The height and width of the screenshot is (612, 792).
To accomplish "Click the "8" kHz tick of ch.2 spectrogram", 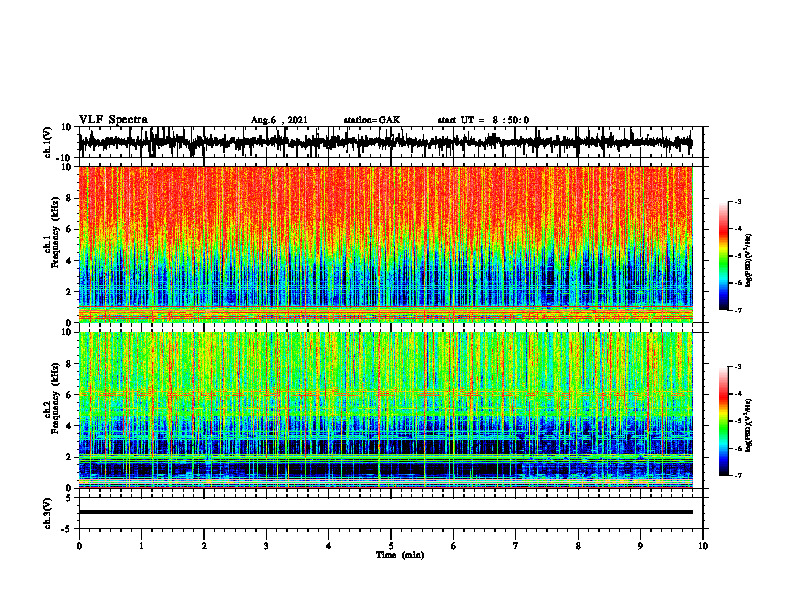I will click(70, 364).
